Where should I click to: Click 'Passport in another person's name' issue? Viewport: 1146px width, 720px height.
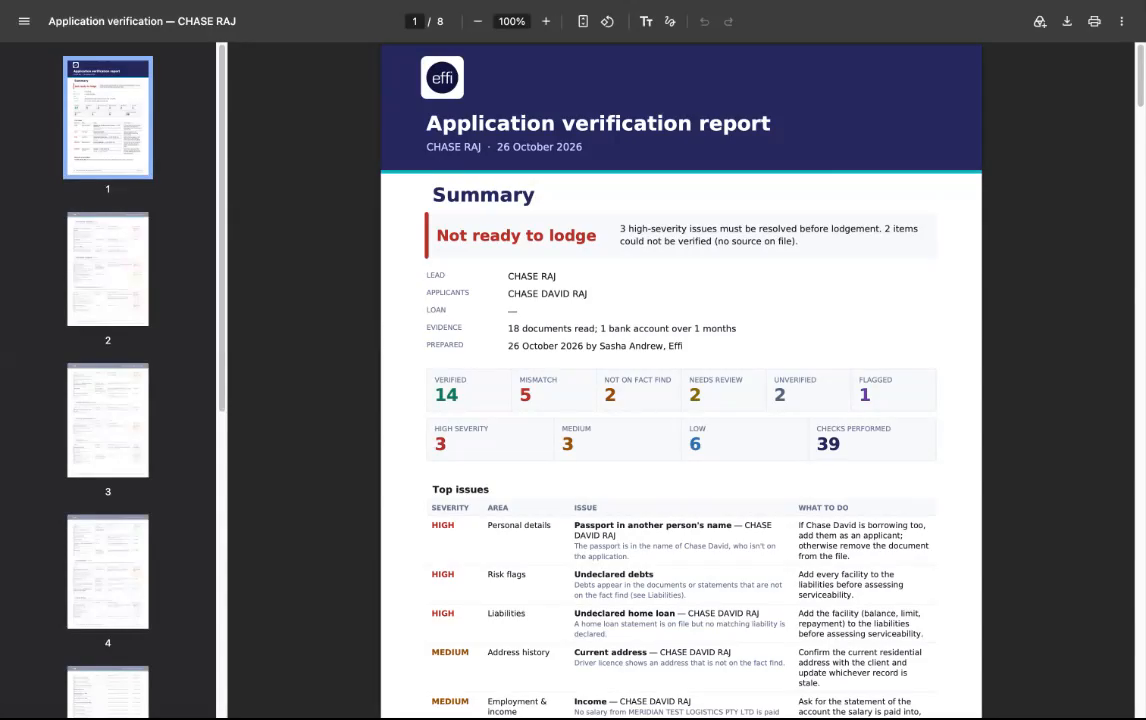[653, 525]
